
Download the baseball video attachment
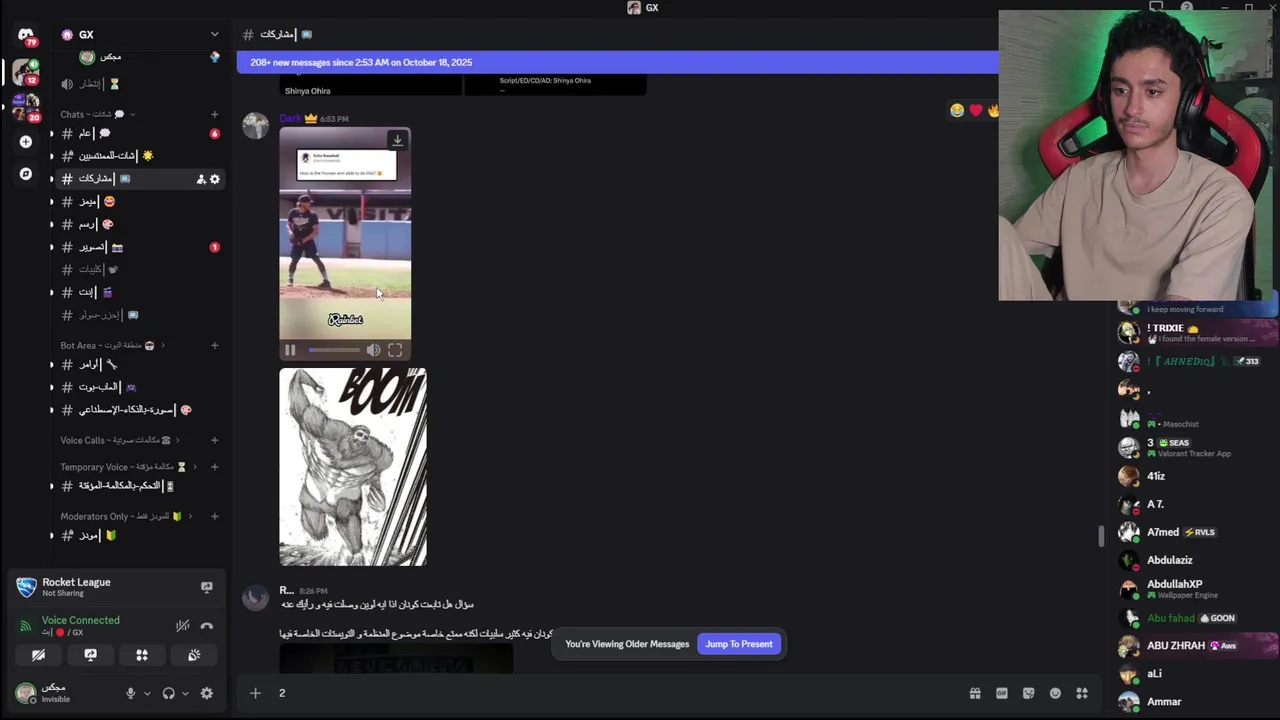click(x=397, y=140)
